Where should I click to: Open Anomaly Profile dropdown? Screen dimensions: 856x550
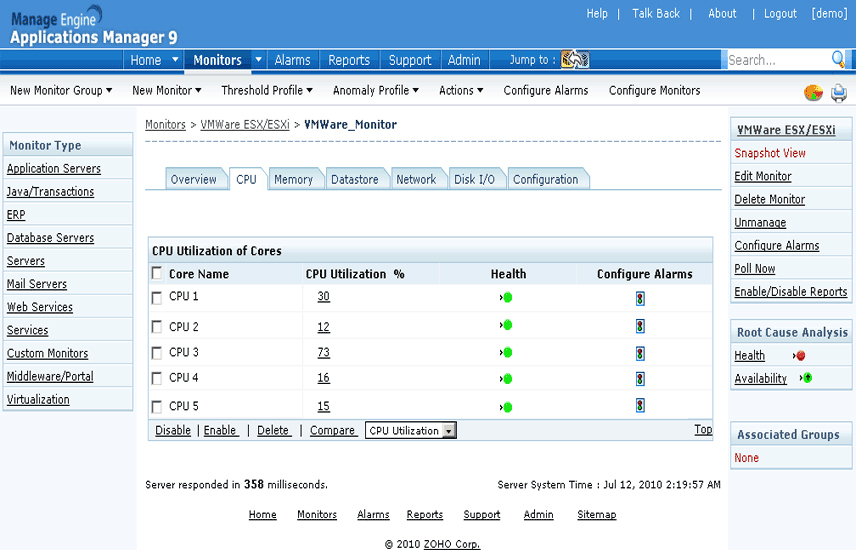tap(376, 91)
